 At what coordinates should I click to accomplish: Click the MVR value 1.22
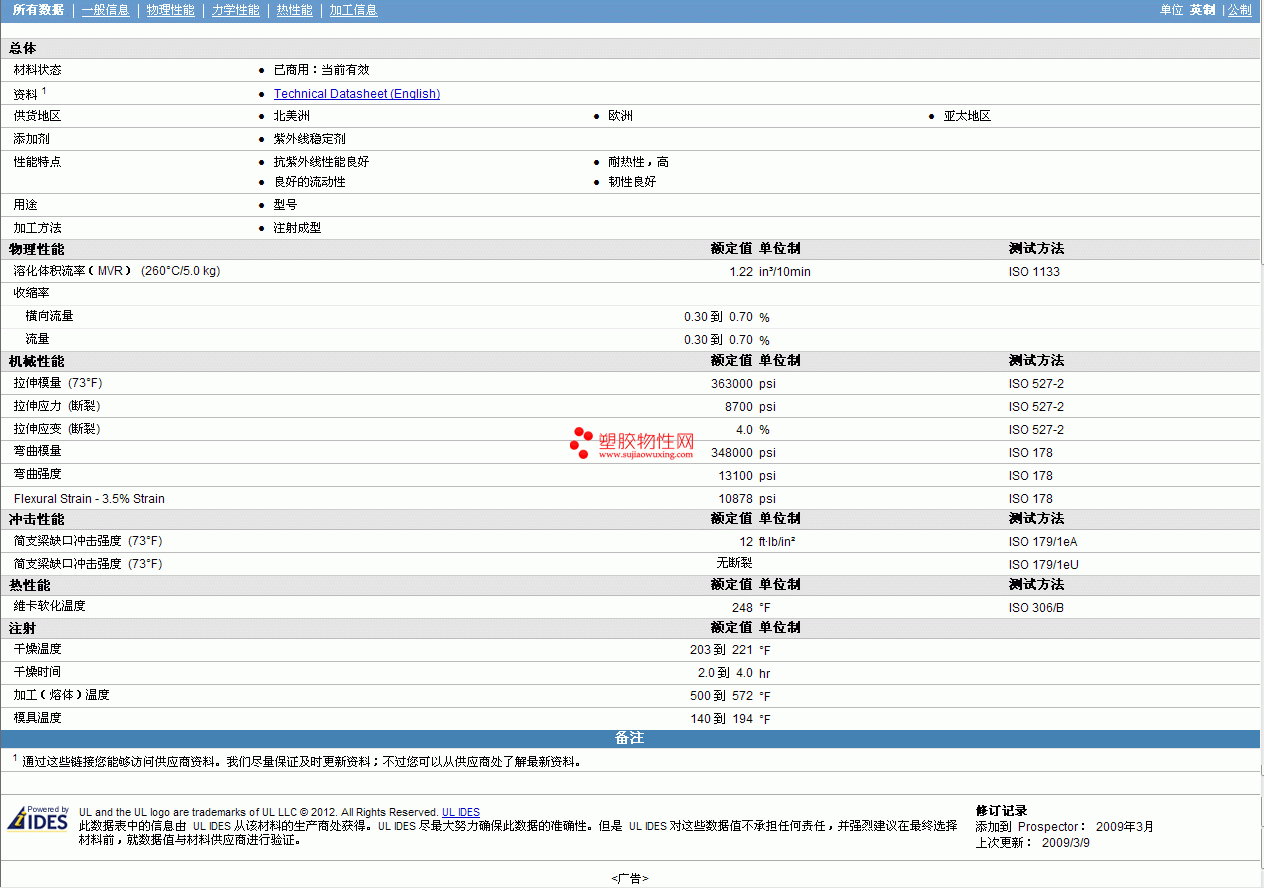(x=741, y=272)
